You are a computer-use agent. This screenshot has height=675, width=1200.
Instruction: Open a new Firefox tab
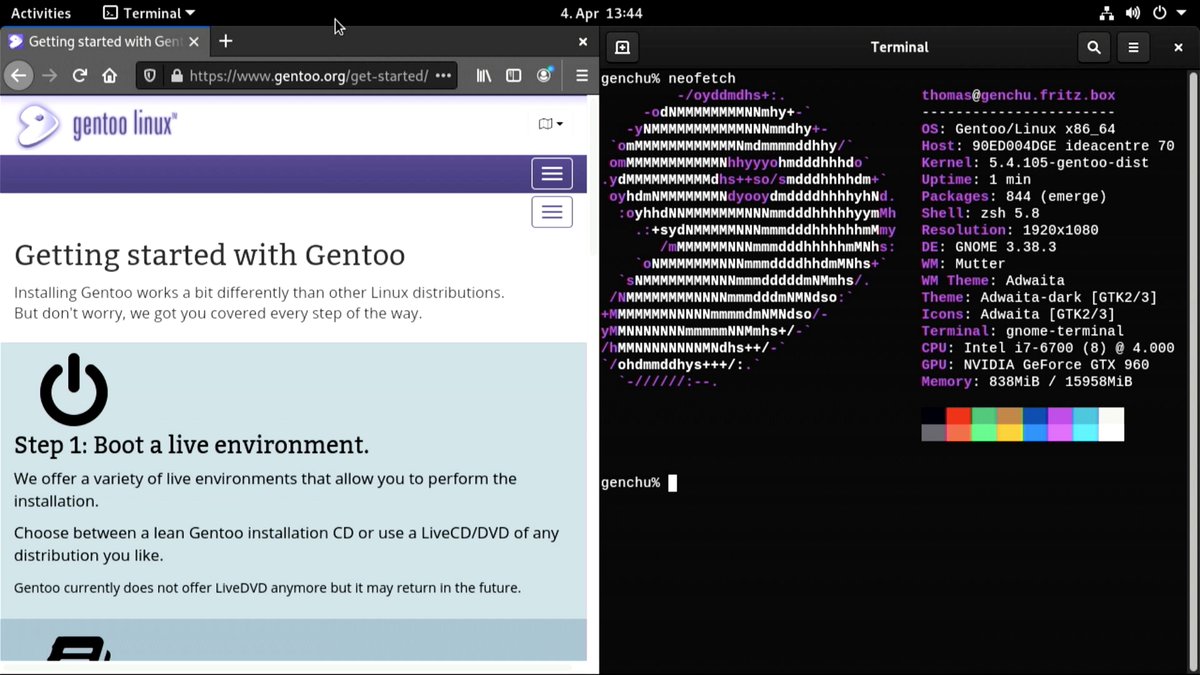pyautogui.click(x=226, y=41)
